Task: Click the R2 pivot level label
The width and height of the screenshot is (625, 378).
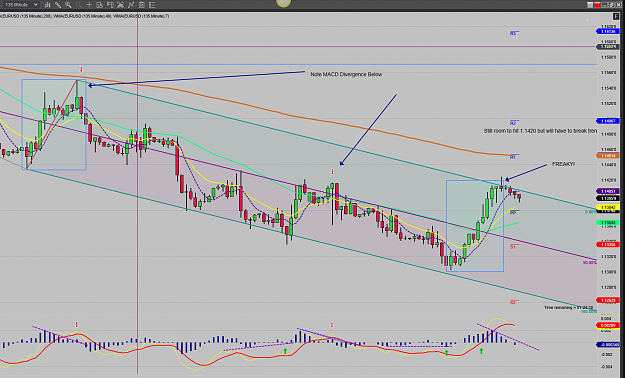Action: [x=513, y=123]
